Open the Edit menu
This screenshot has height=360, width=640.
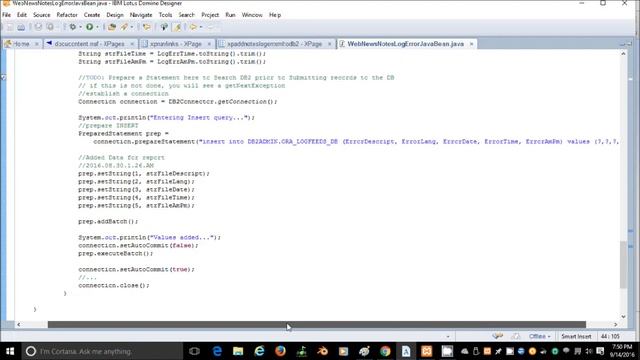pyautogui.click(x=22, y=15)
